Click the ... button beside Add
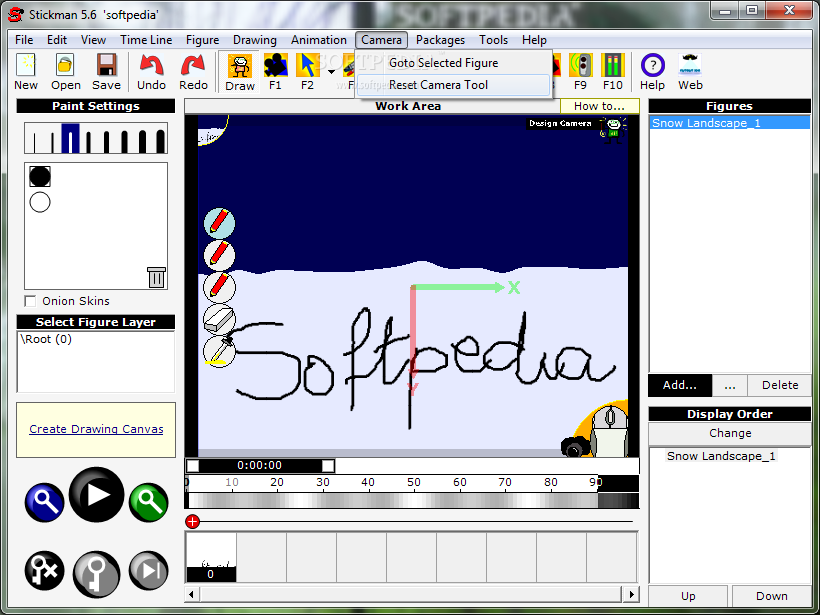The image size is (820, 615). point(730,385)
